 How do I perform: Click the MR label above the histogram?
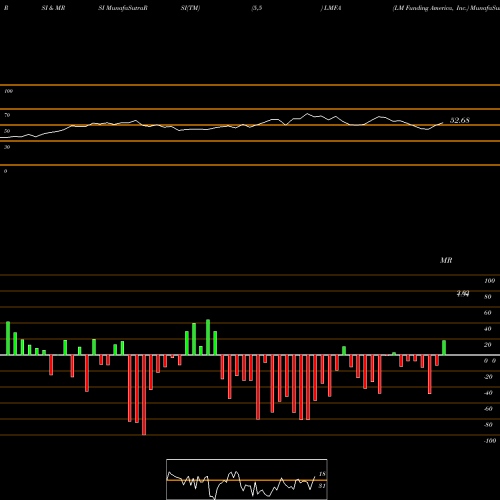pos(446,260)
